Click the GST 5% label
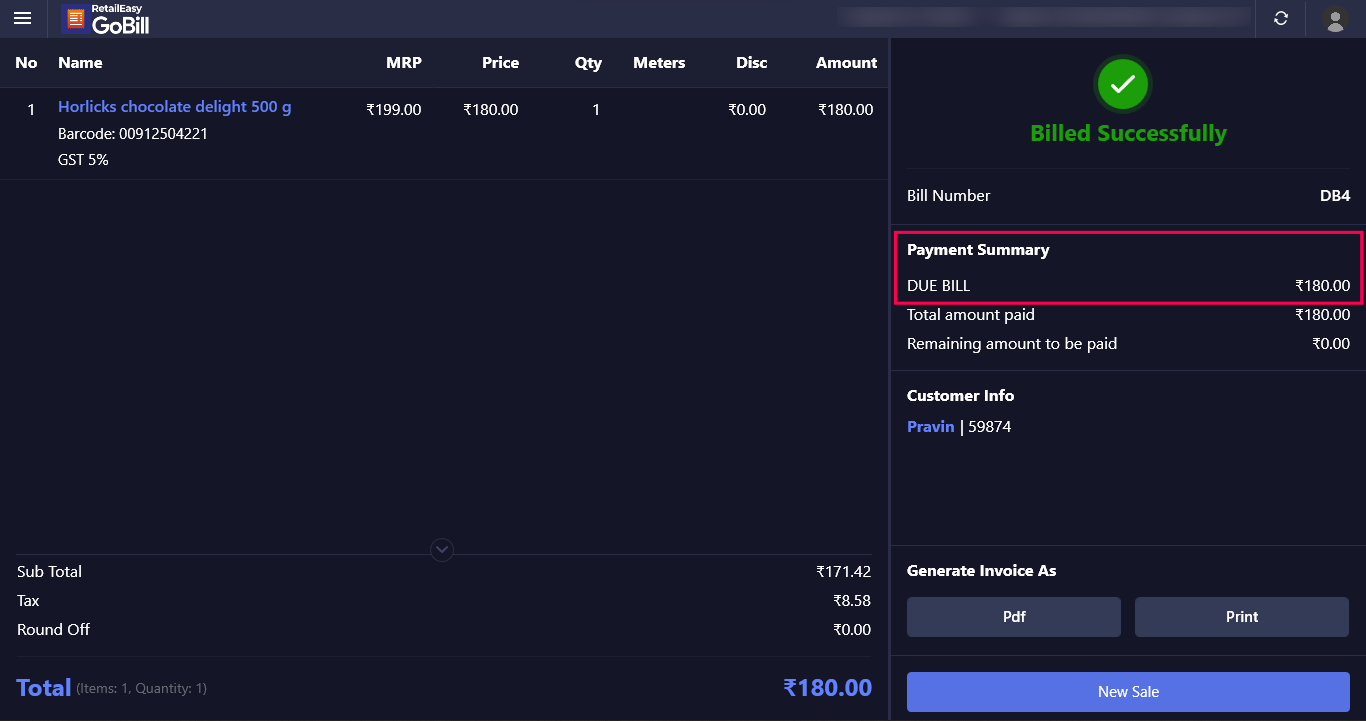Image resolution: width=1366 pixels, height=721 pixels. (83, 160)
